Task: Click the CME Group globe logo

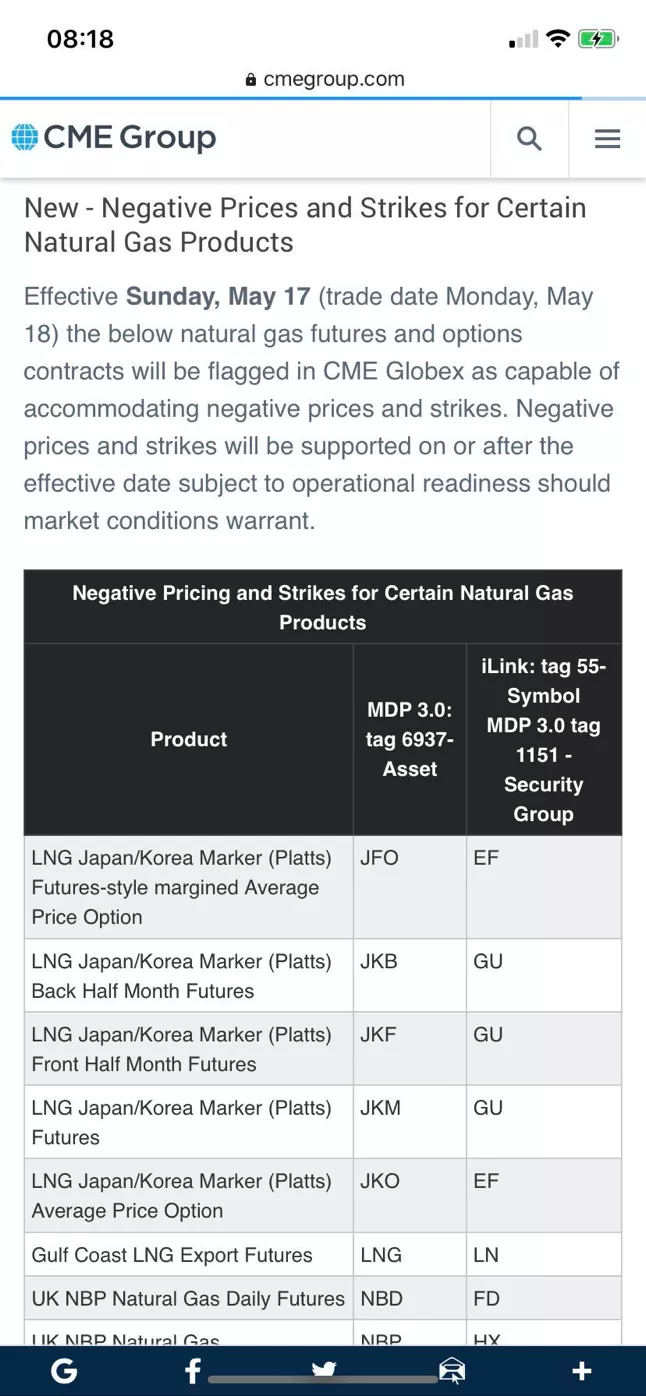Action: point(25,137)
